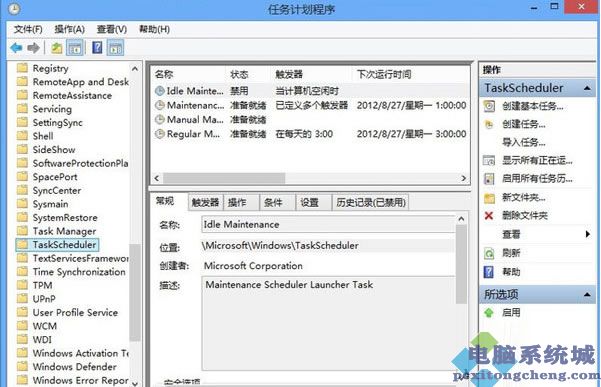The image size is (601, 387).
Task: Click the forward arrow toolbar icon
Action: [x=33, y=48]
